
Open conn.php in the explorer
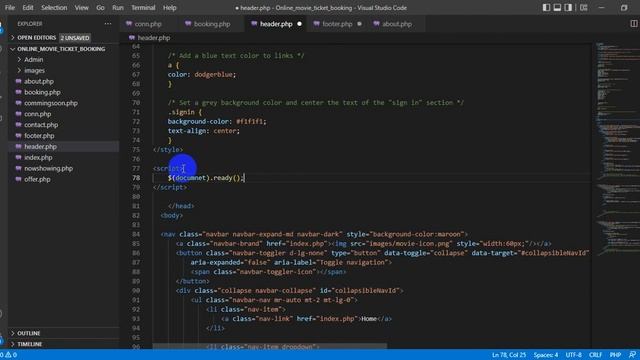(38, 114)
